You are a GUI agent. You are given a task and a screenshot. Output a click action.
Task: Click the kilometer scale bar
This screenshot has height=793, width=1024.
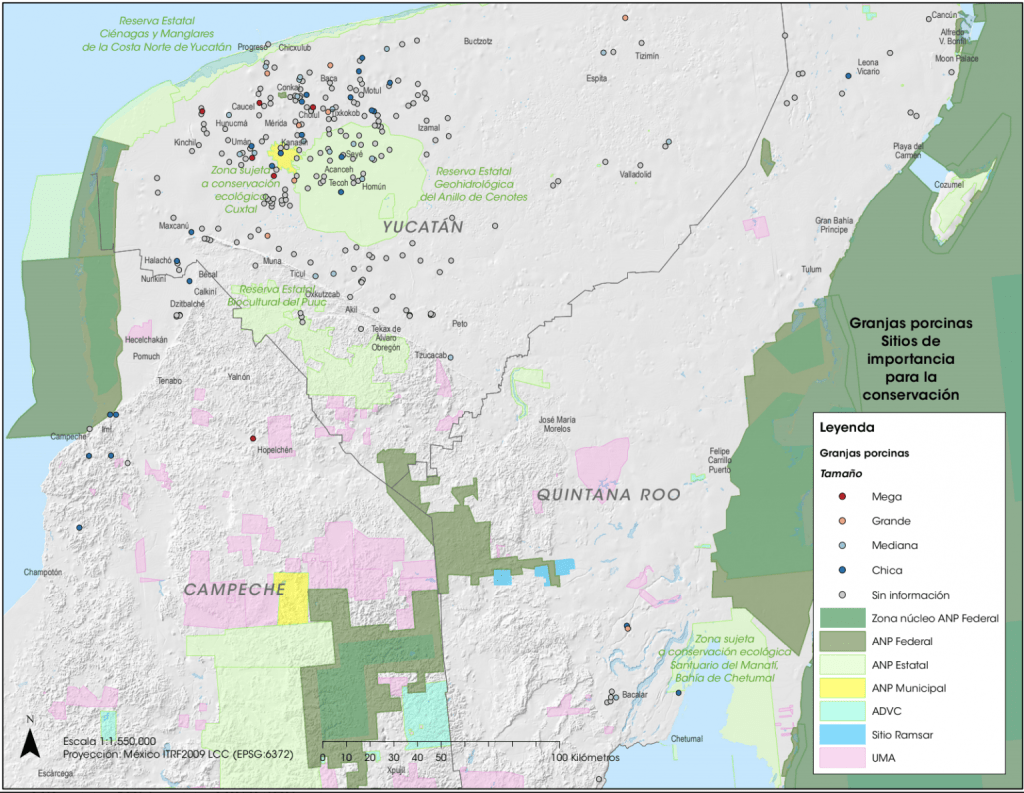click(439, 744)
